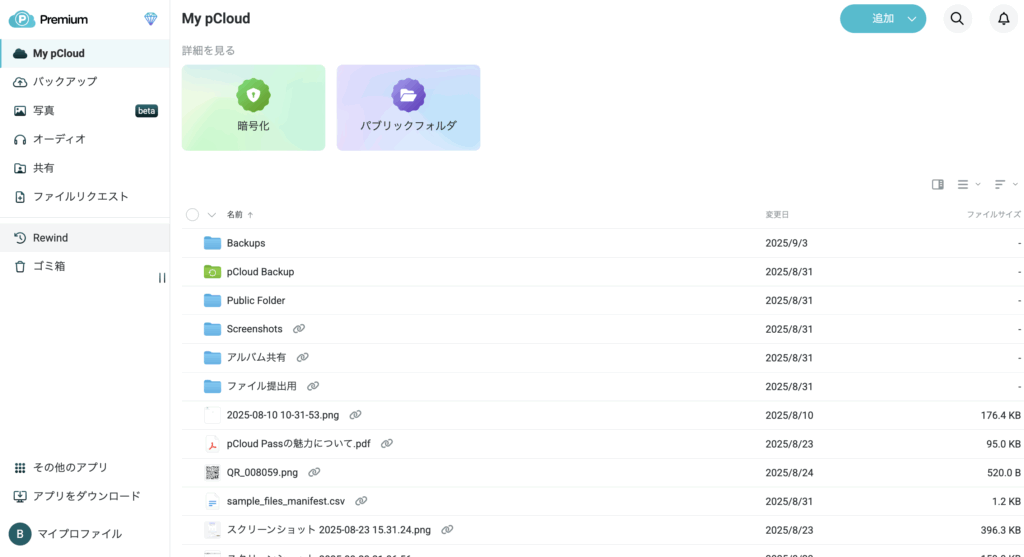1024x557 pixels.
Task: Open バックアップ in the sidebar
Action: coord(85,82)
